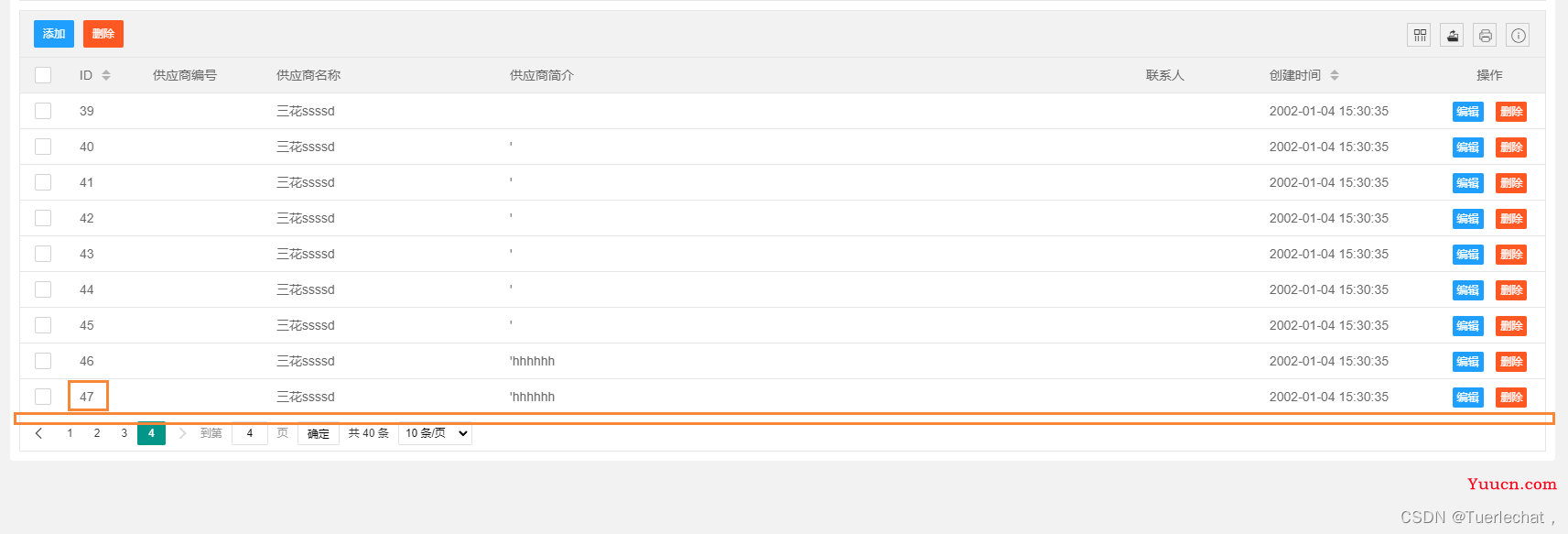The image size is (1568, 534).
Task: Go to next page arrow
Action: coord(182,433)
